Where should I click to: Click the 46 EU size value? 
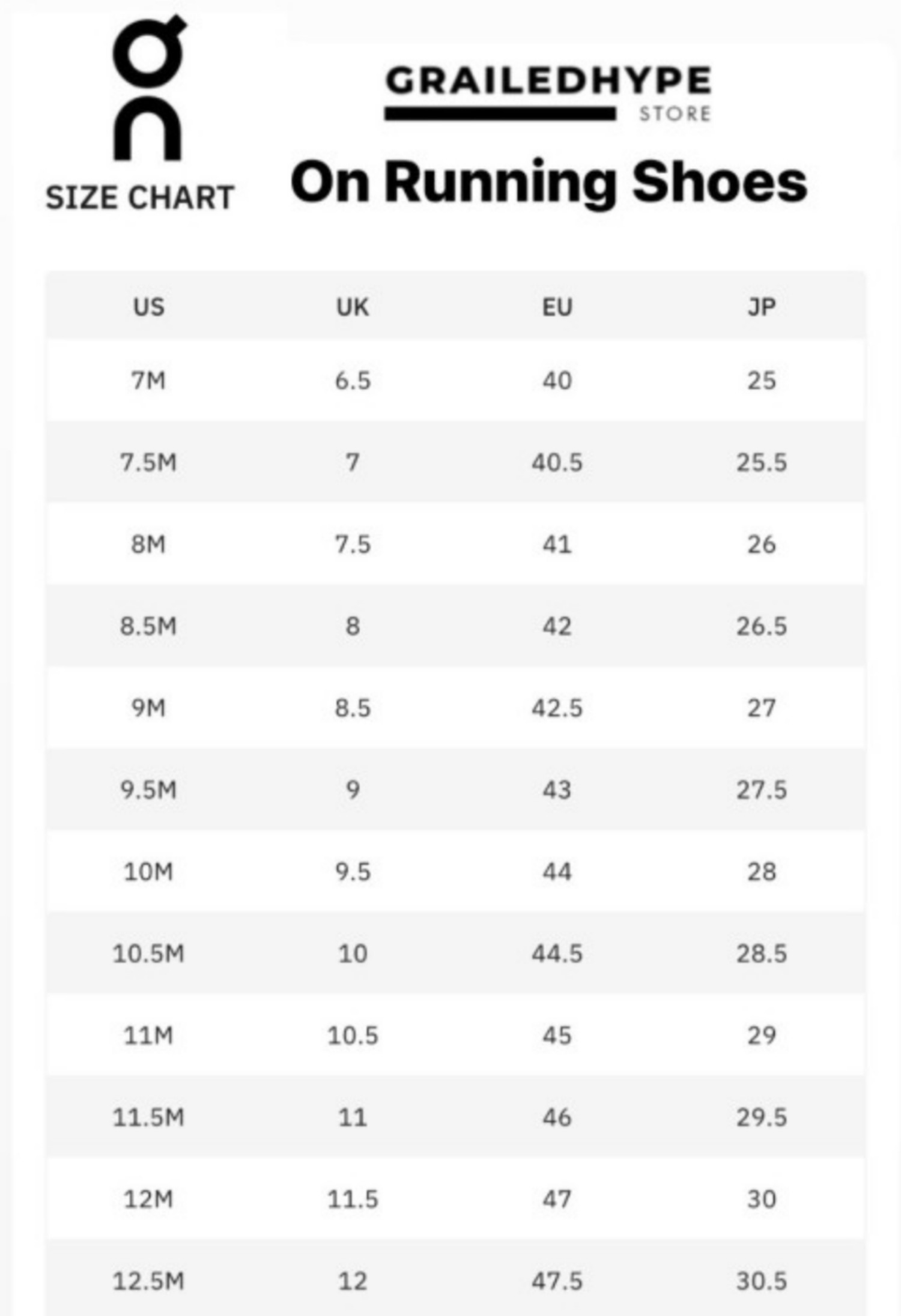click(x=557, y=1117)
